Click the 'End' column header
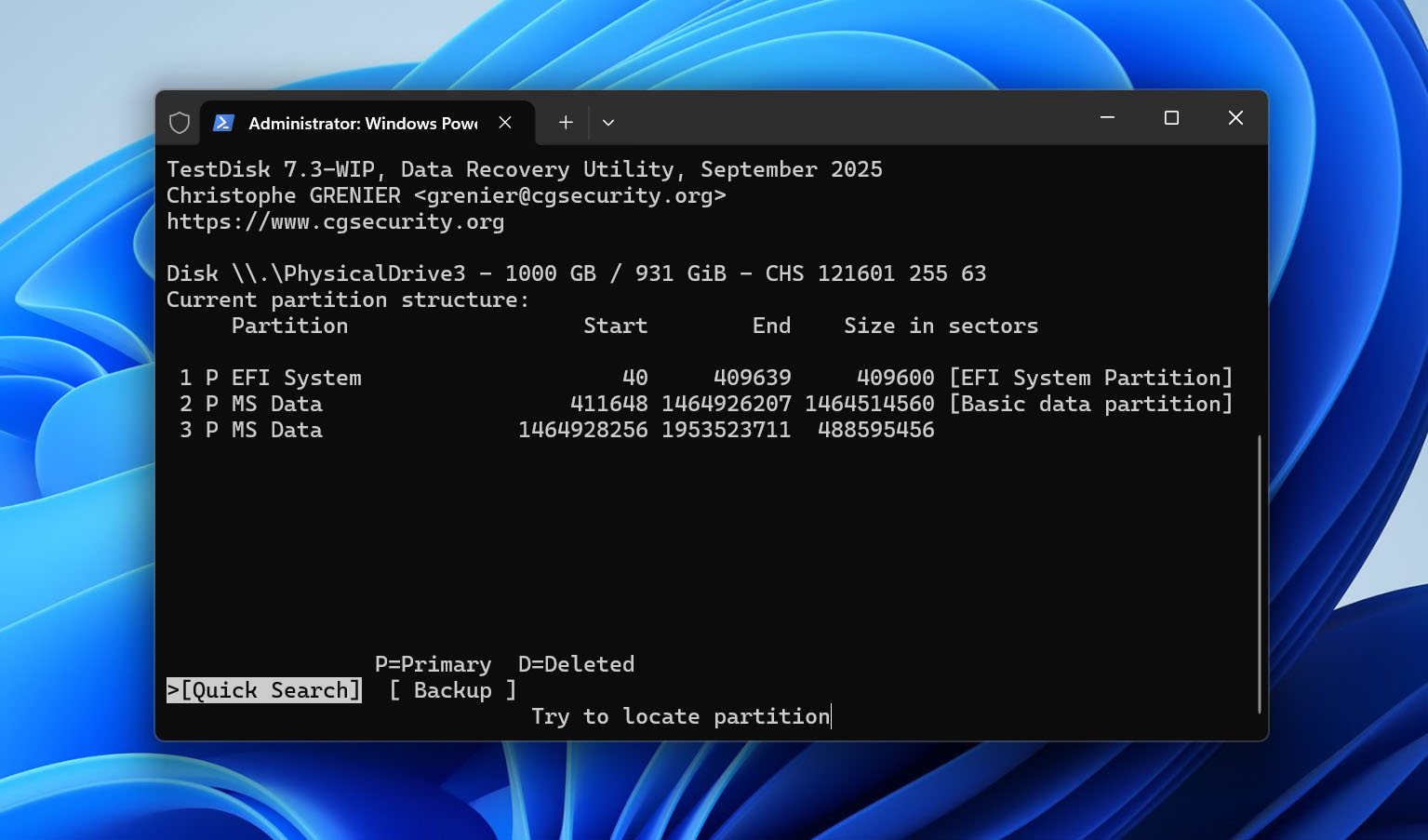 point(772,326)
